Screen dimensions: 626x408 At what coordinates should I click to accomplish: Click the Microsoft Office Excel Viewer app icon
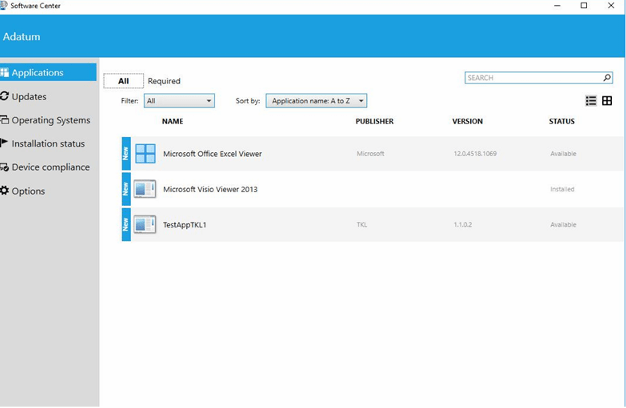[x=145, y=154]
